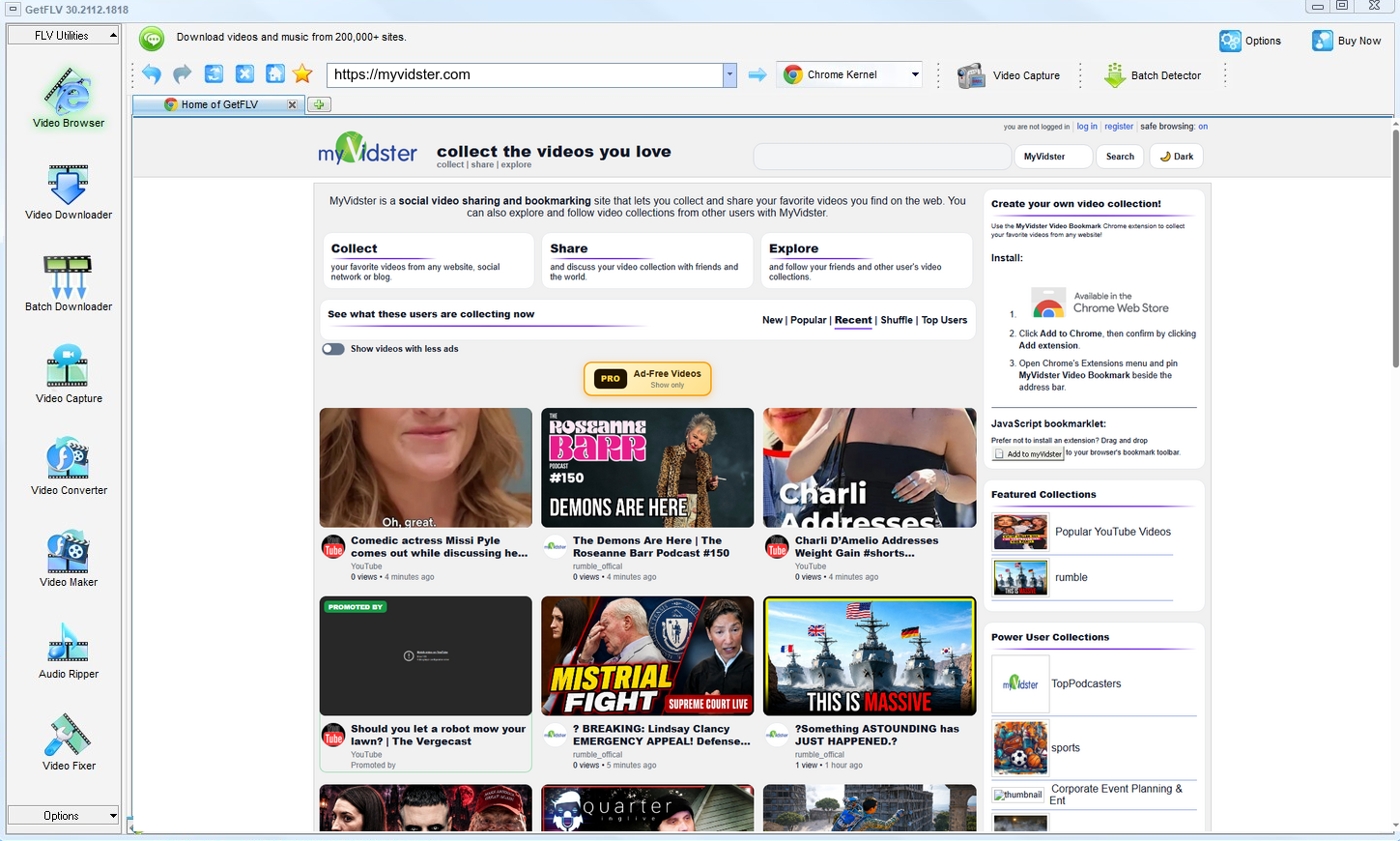Select the Shuffle videos filter
The image size is (1400, 841).
click(x=897, y=320)
